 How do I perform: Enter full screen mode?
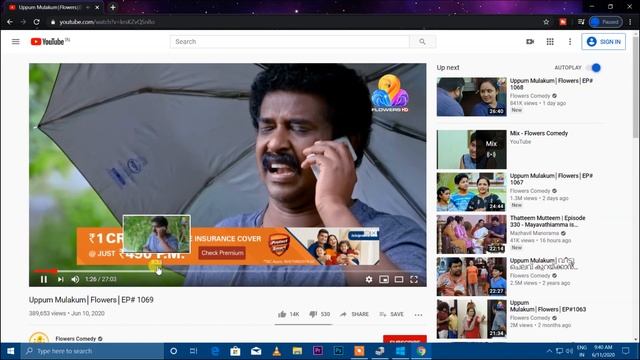(413, 279)
